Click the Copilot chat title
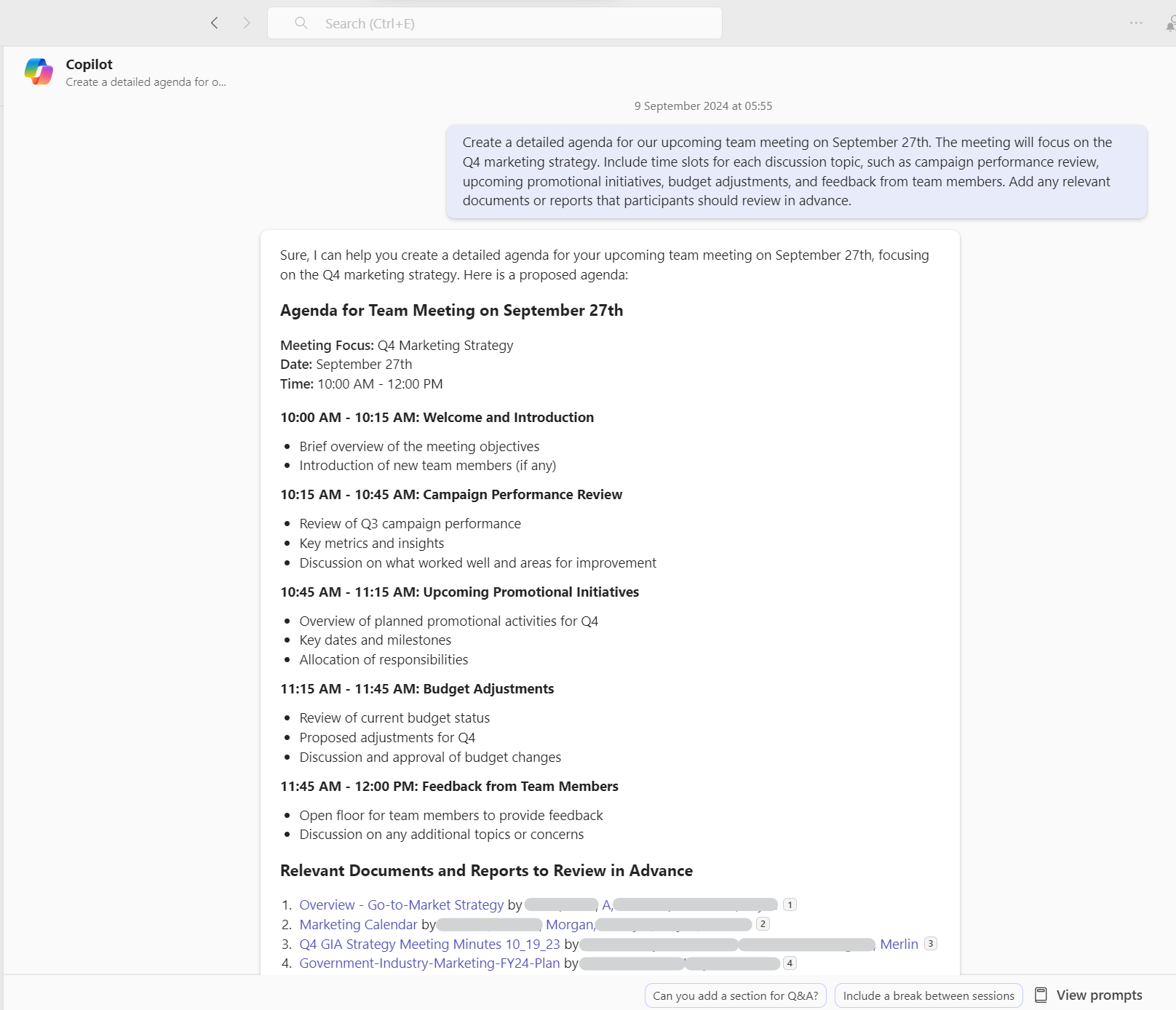 click(x=89, y=64)
